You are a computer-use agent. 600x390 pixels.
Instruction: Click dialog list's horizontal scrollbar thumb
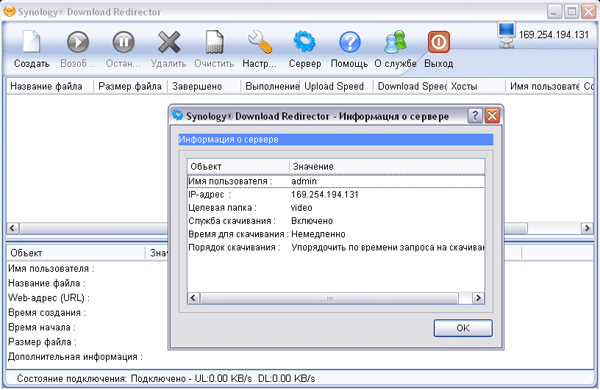tap(329, 298)
